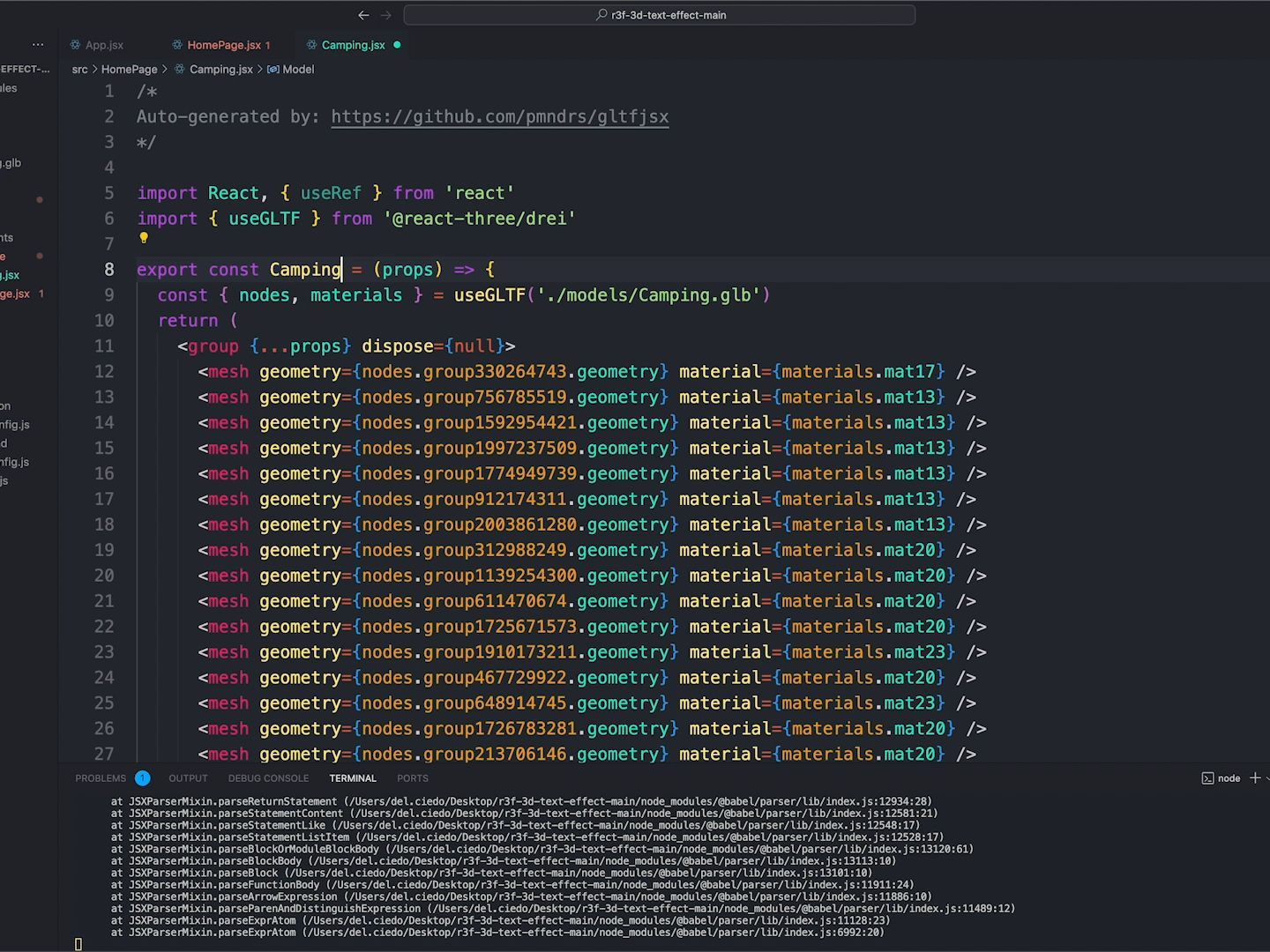Screen dimensions: 1270x952
Task: Click parseFunctionBody line in terminal
Action: coord(512,885)
